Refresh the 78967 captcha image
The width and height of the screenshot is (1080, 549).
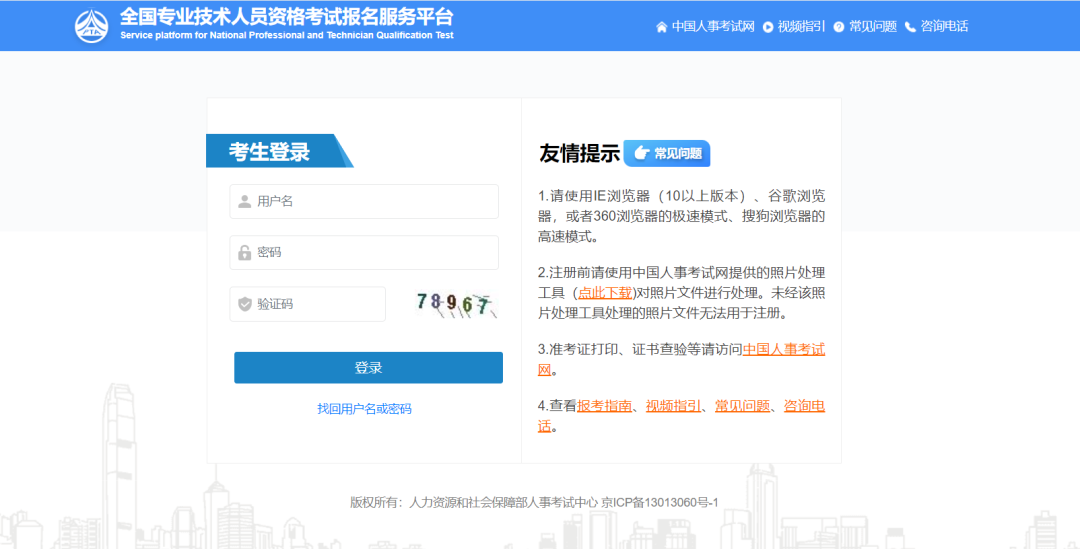(x=454, y=304)
